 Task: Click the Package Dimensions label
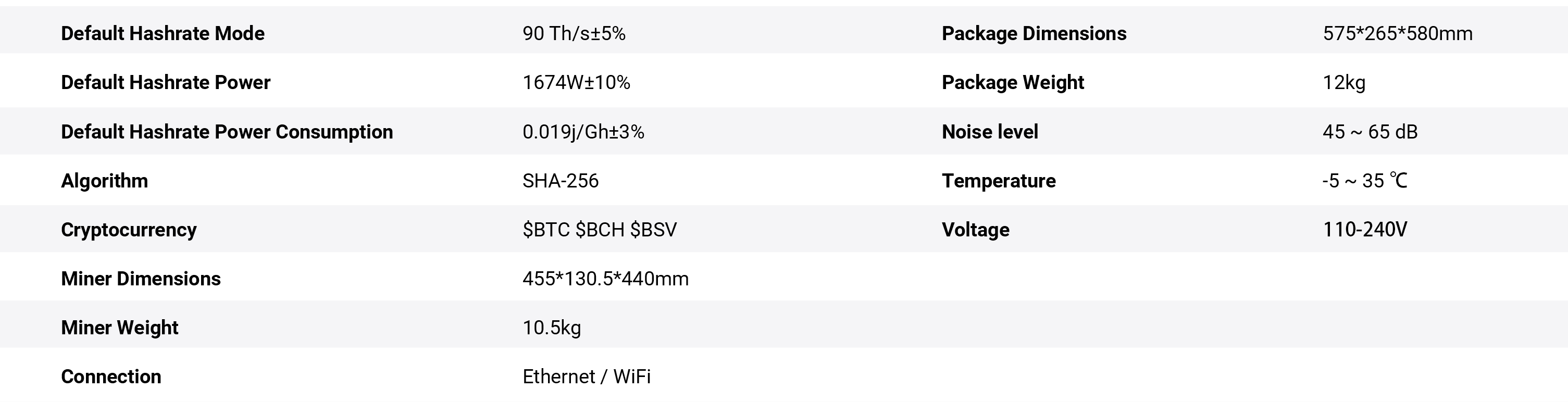(x=1034, y=33)
